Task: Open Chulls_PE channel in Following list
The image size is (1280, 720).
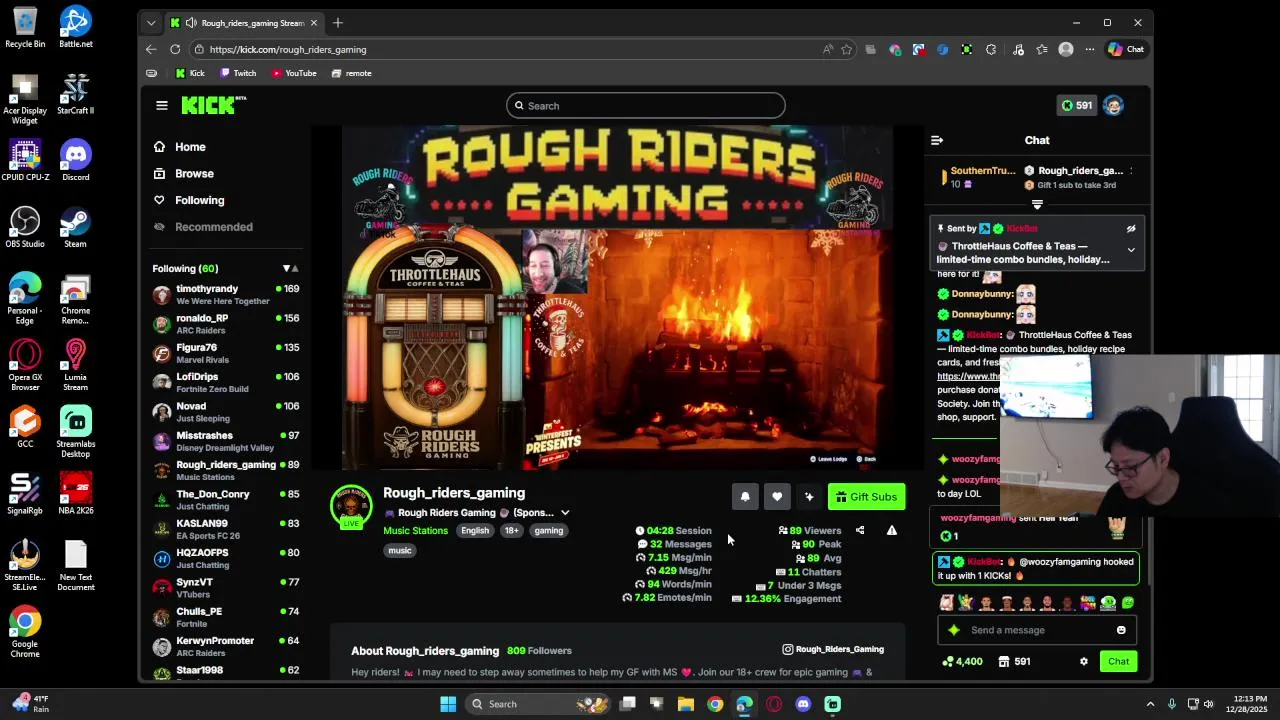Action: click(x=226, y=616)
